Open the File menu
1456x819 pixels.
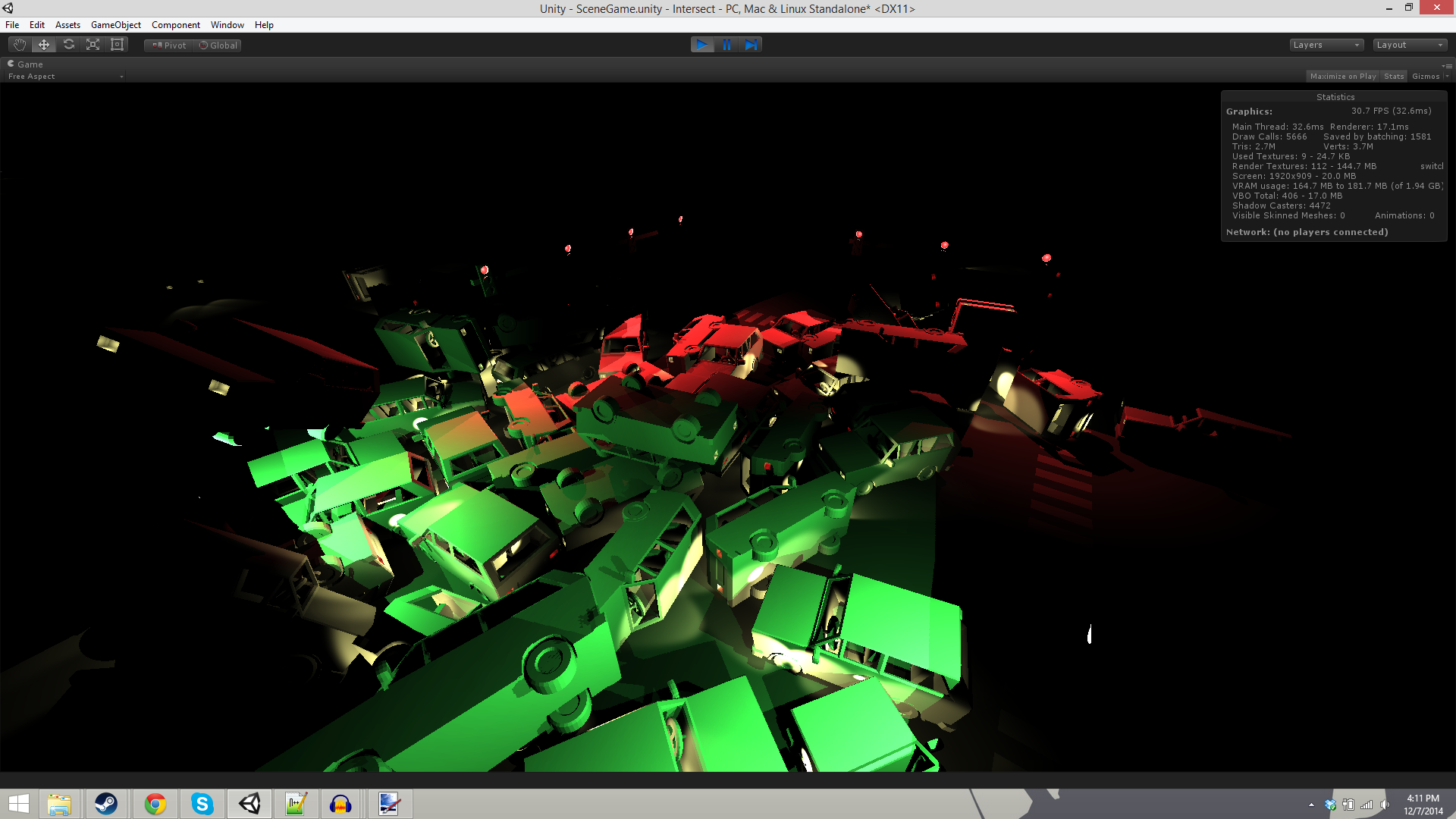click(x=12, y=25)
